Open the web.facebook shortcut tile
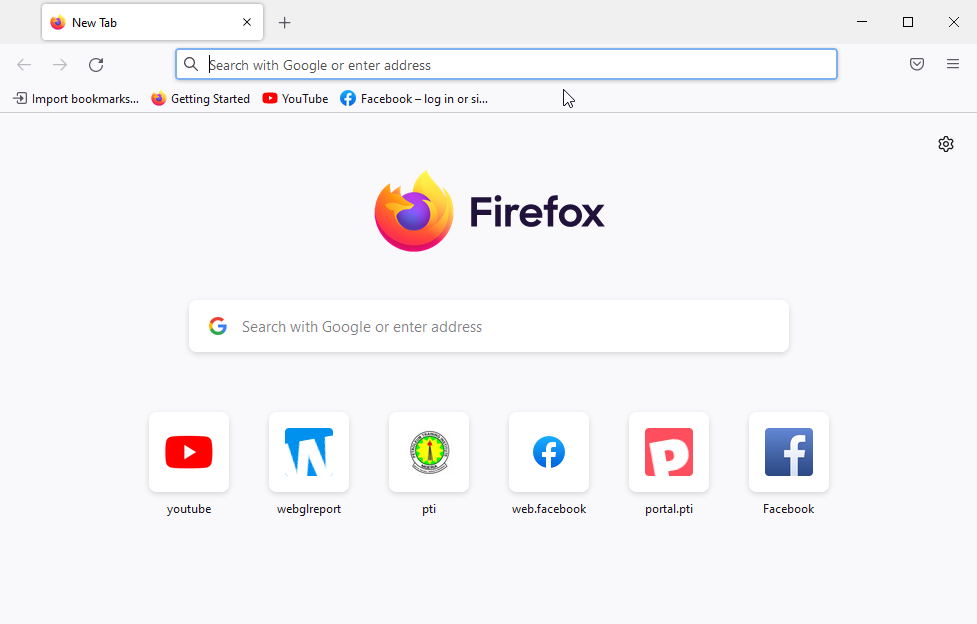977x624 pixels. click(x=549, y=452)
